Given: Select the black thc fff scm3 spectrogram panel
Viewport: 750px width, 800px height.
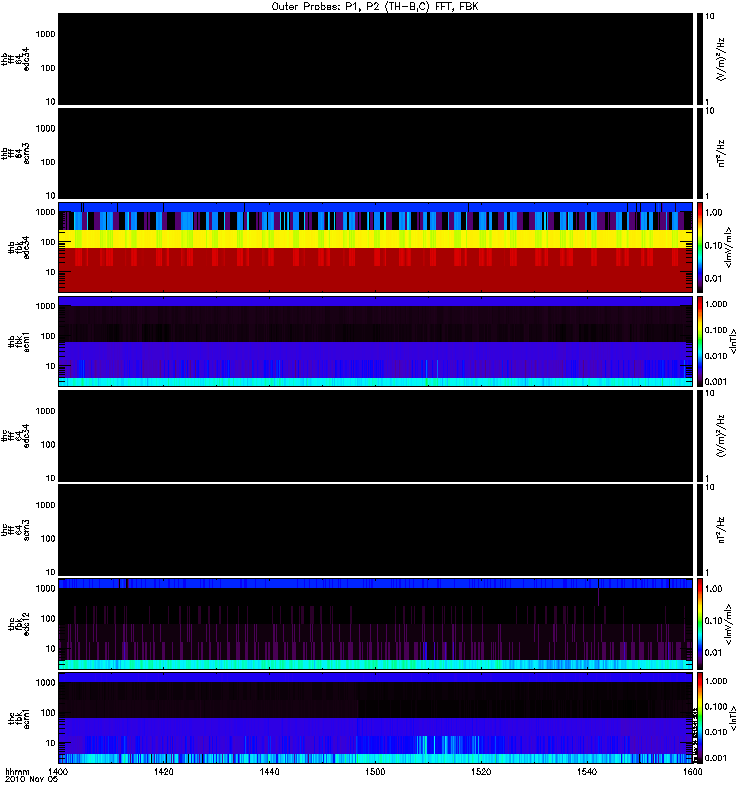Looking at the screenshot, I should tap(376, 530).
